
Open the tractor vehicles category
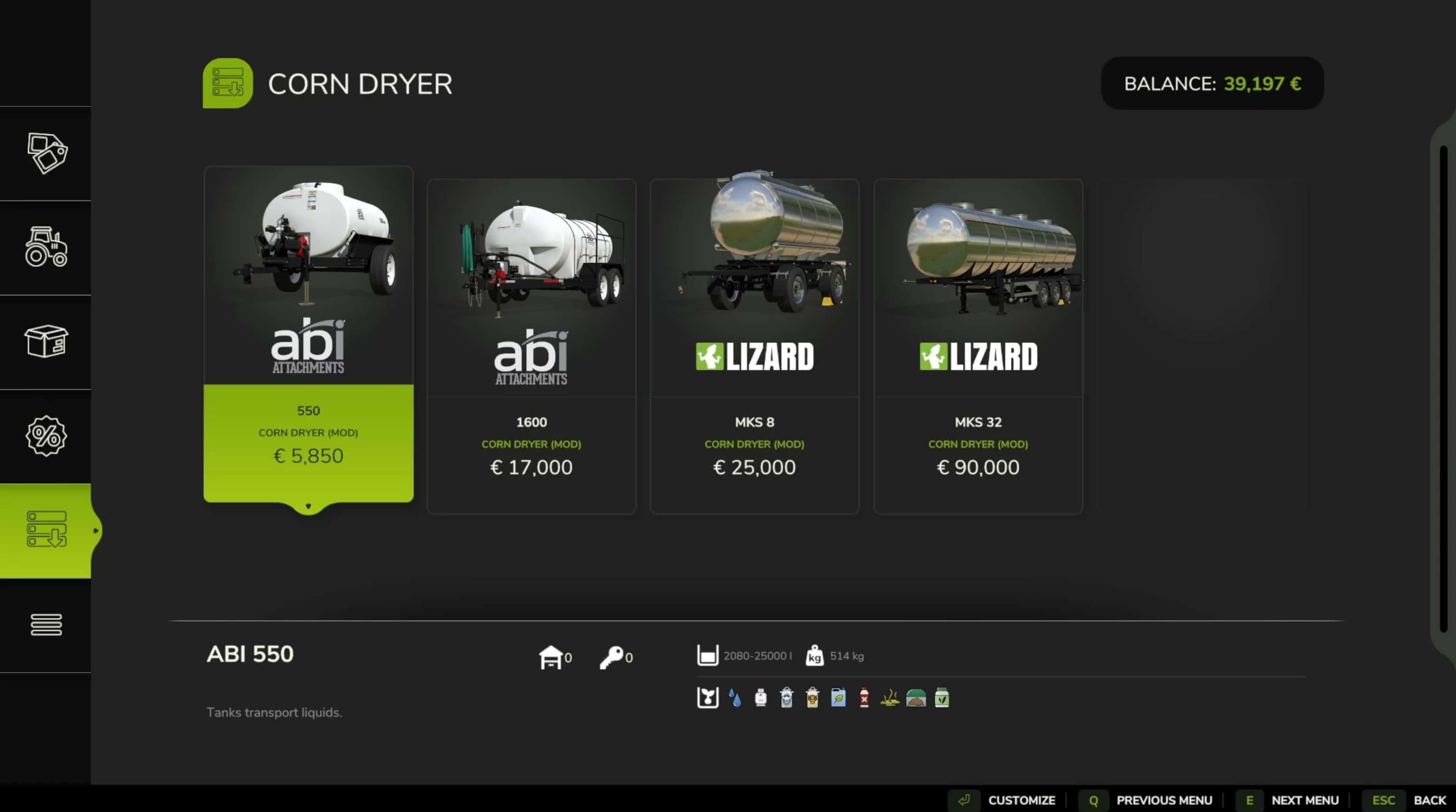pyautogui.click(x=47, y=247)
